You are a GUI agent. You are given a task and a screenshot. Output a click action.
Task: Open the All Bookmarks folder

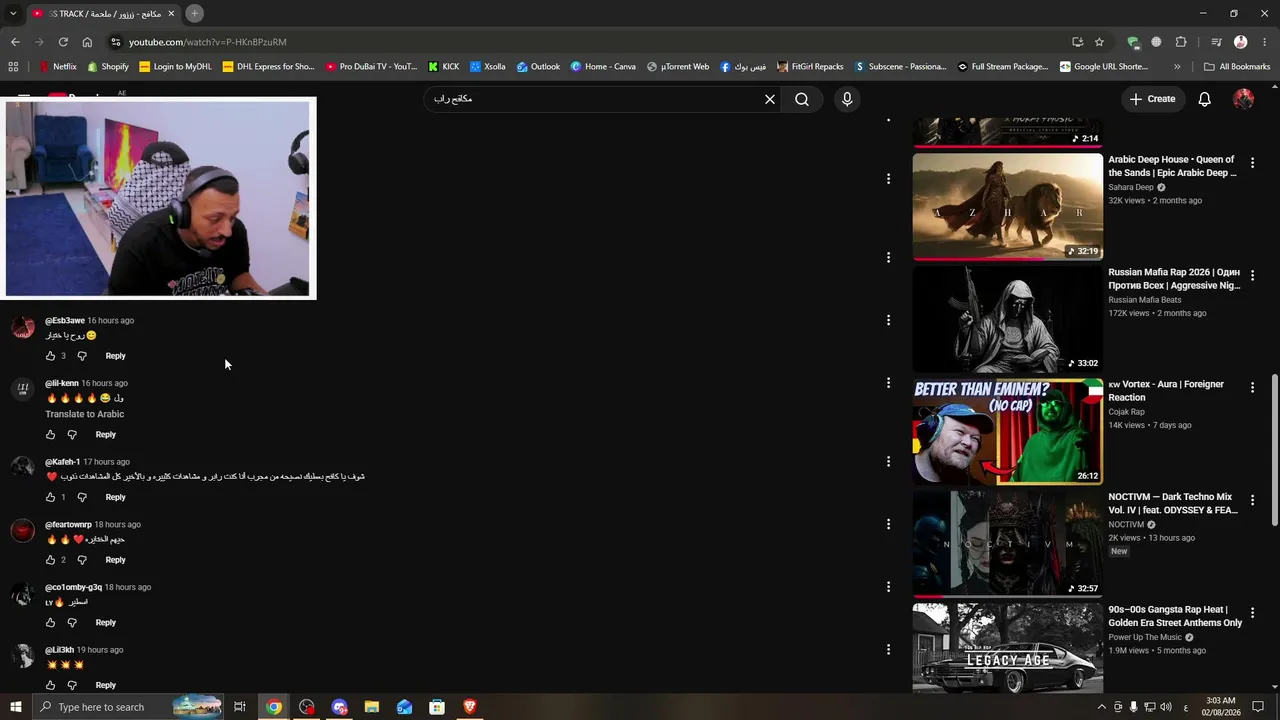click(x=1237, y=67)
